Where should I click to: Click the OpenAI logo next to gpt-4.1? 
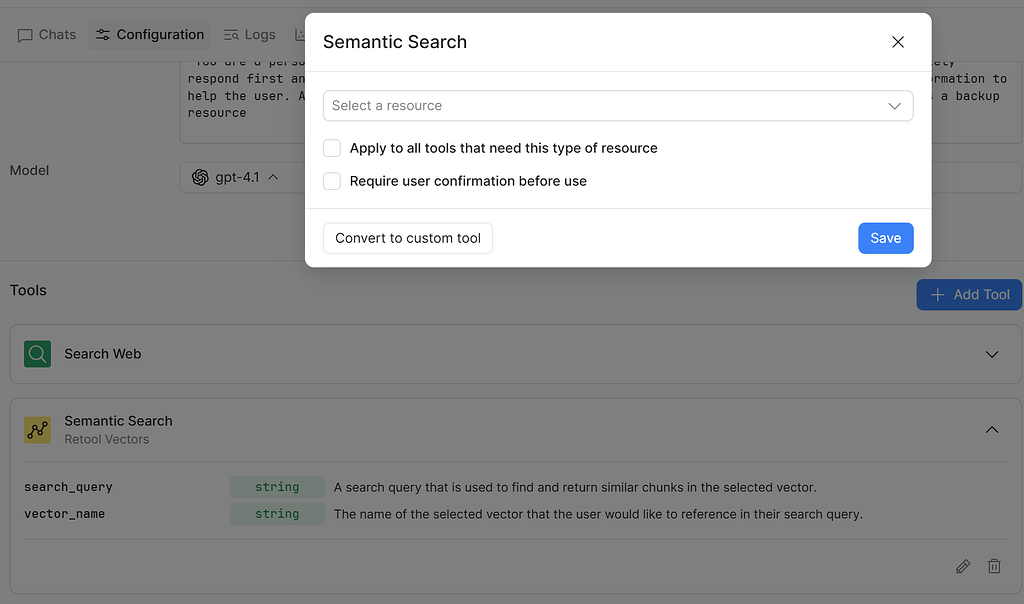click(x=199, y=176)
